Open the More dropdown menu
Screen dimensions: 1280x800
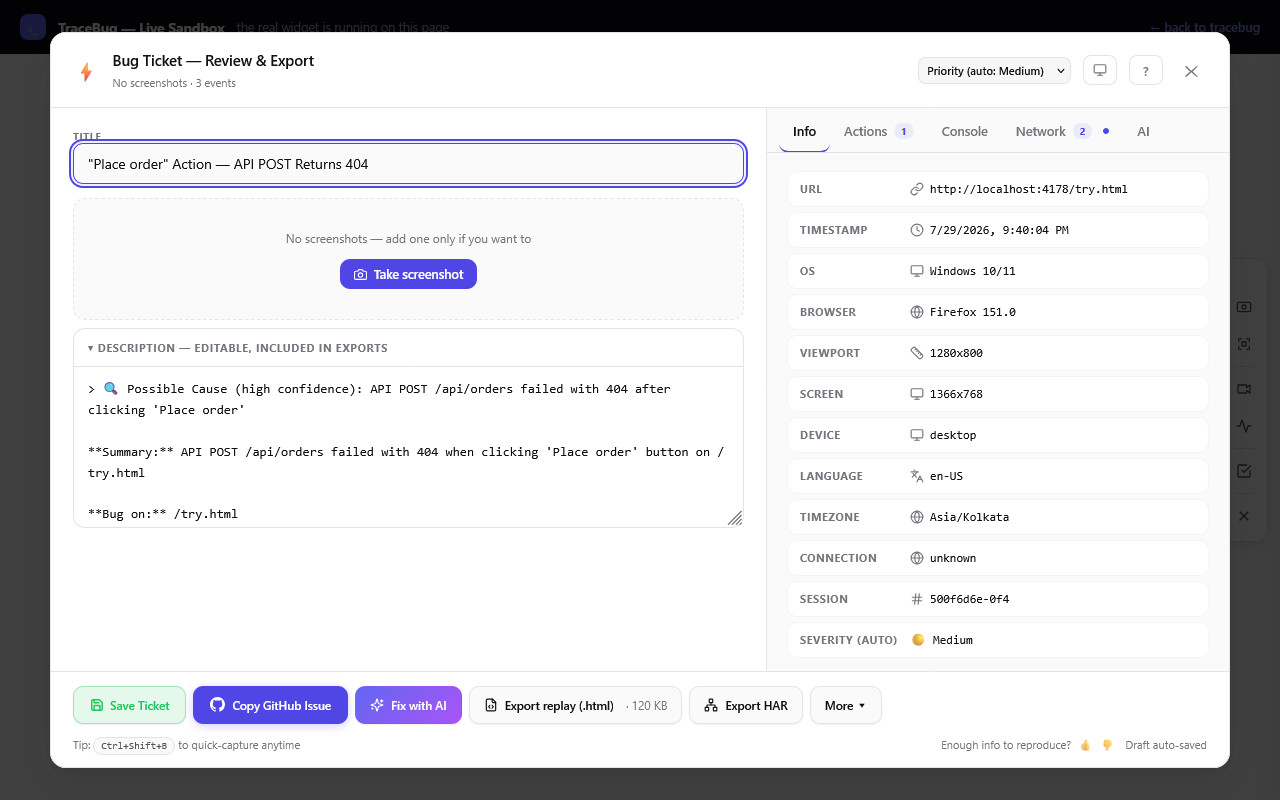tap(845, 705)
